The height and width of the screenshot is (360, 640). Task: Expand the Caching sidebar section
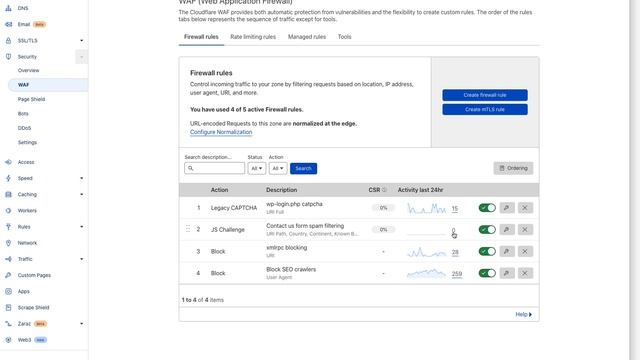tap(82, 194)
